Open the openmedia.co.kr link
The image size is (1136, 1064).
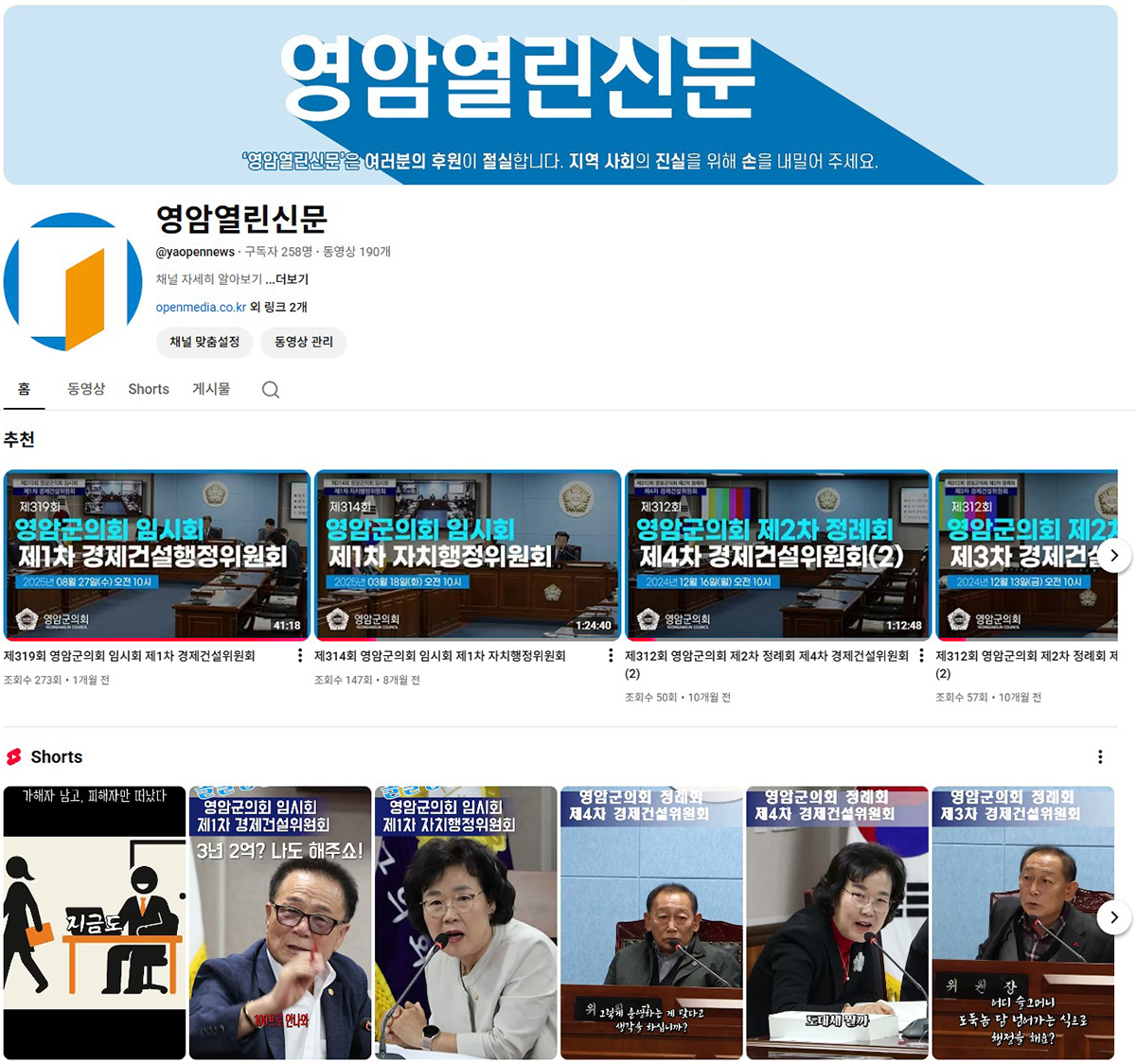pos(201,307)
